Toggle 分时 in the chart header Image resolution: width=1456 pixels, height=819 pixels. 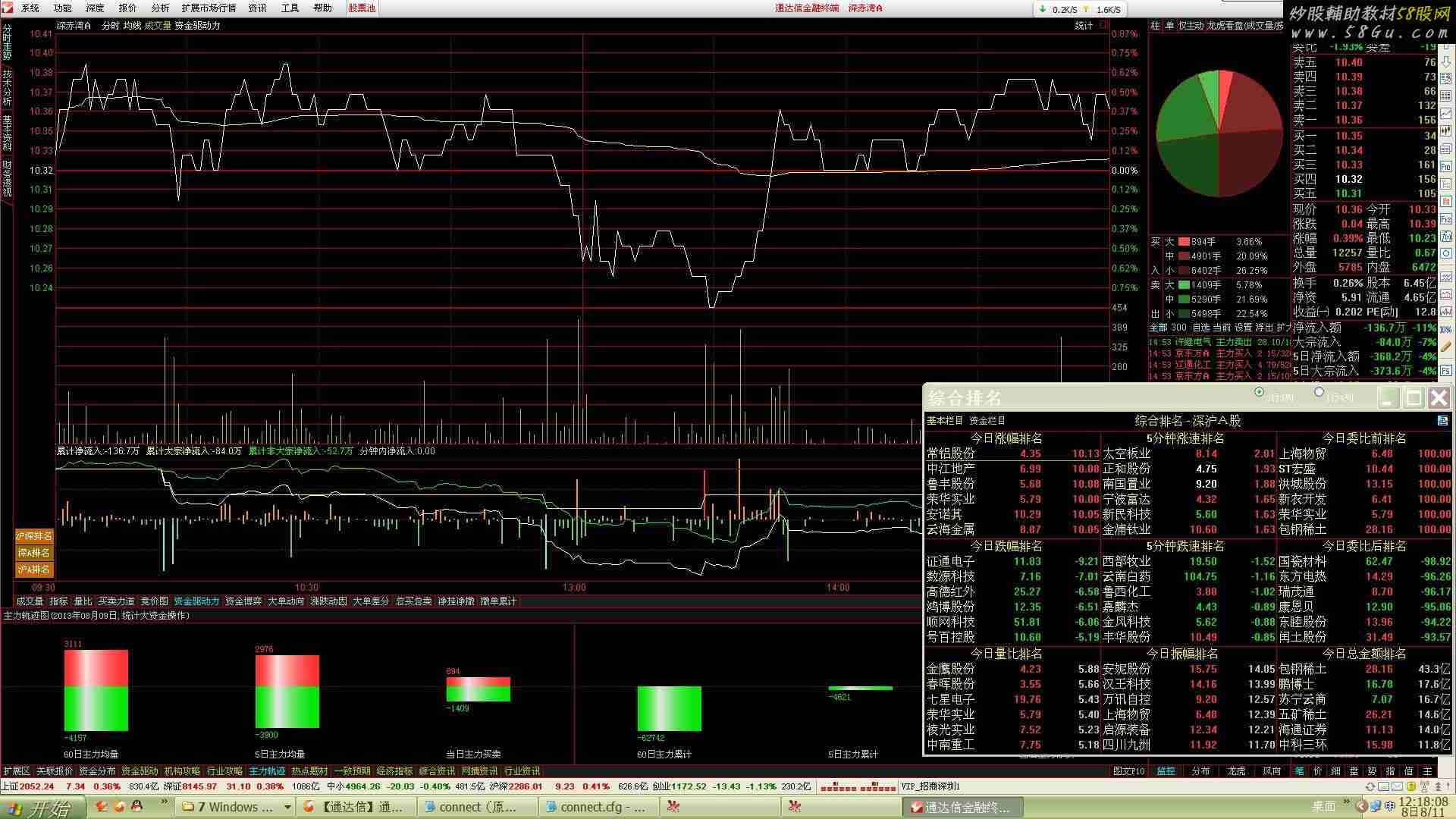(x=111, y=26)
